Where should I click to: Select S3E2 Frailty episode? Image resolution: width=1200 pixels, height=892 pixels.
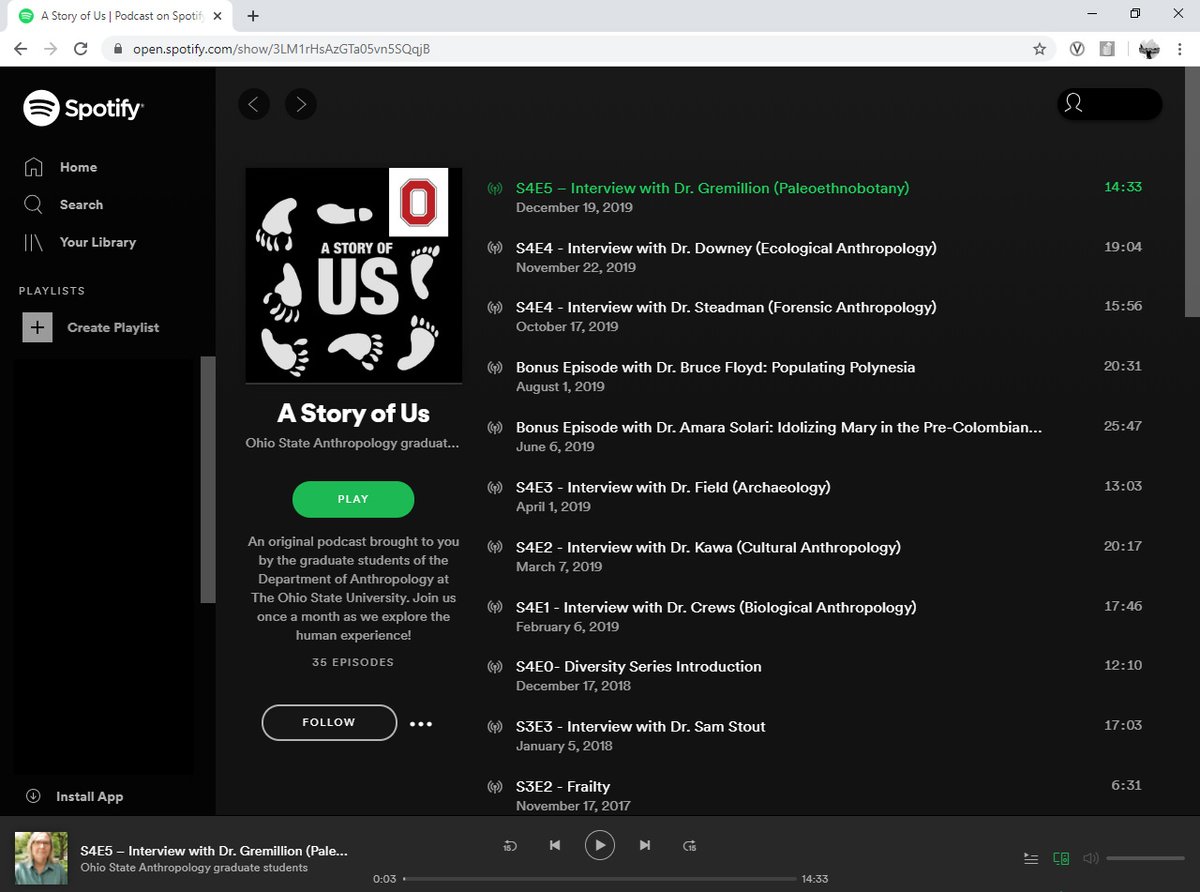[x=563, y=786]
